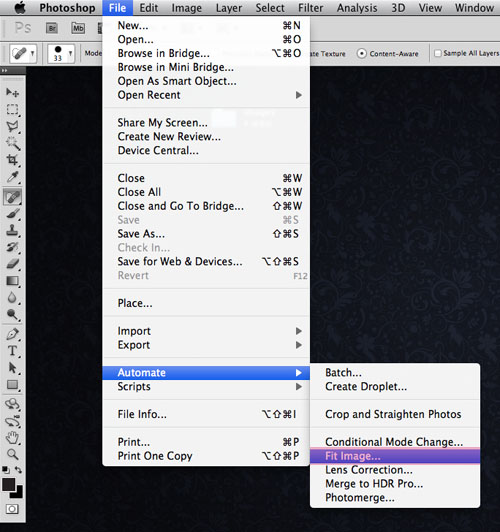Choose File Info from File menu
Viewport: 500px width, 532px height.
(x=206, y=414)
